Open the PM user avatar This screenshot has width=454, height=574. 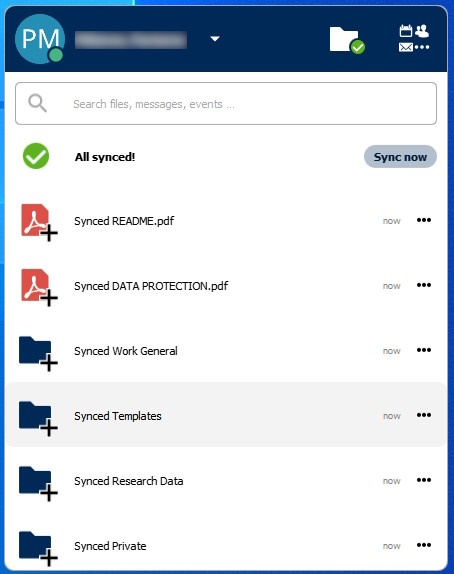[40, 39]
